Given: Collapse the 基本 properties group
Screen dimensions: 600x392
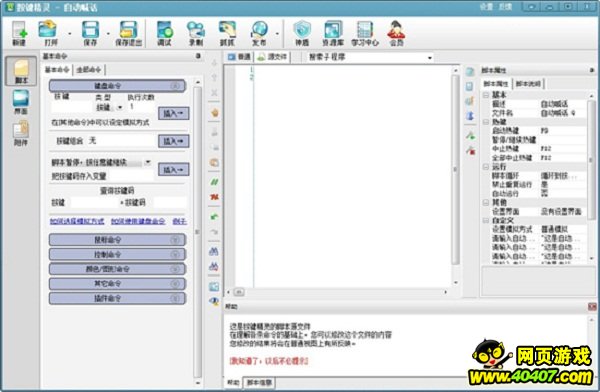Looking at the screenshot, I should point(486,95).
